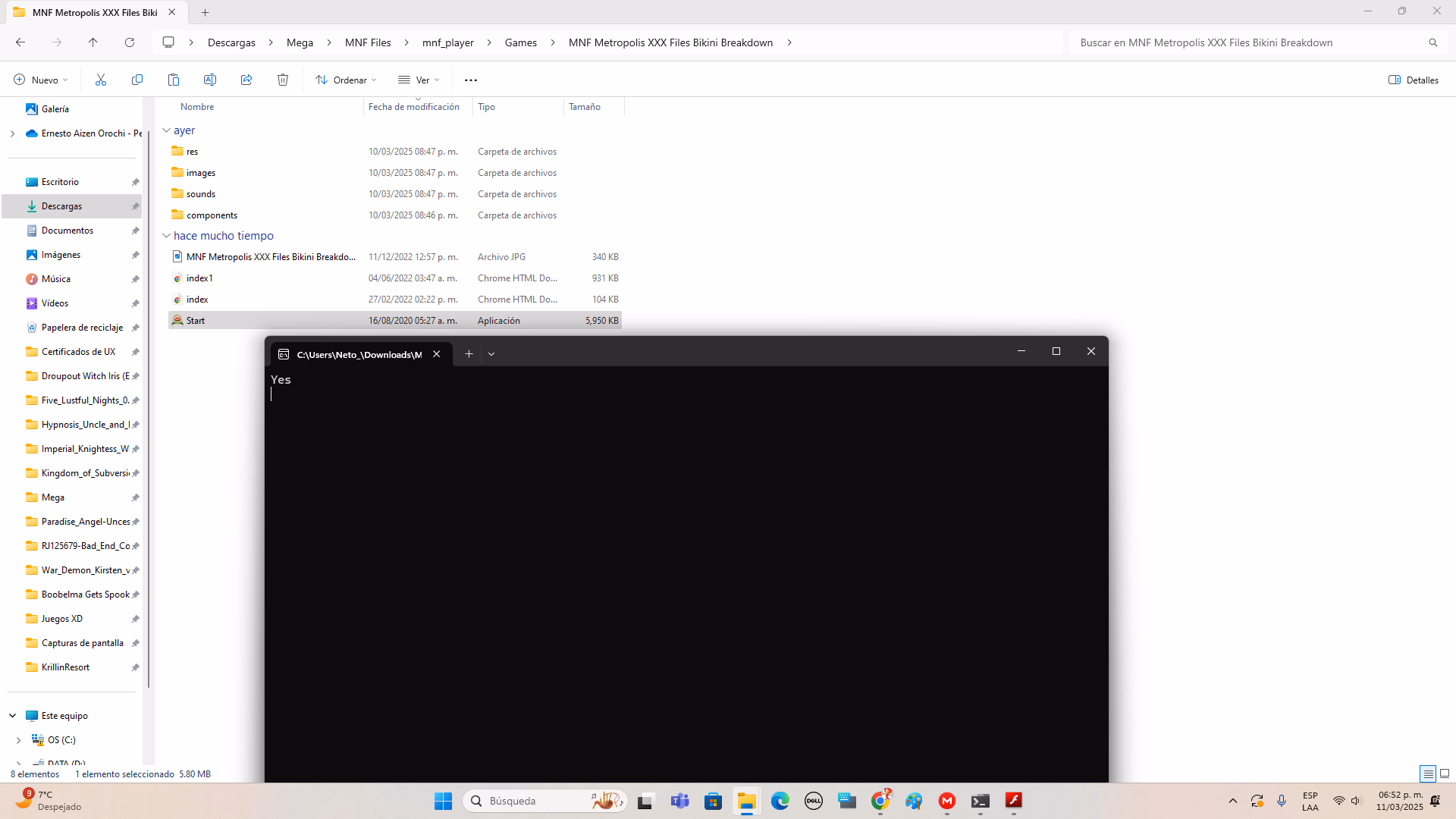The height and width of the screenshot is (819, 1456).
Task: Switch to details list view in status bar
Action: click(x=1428, y=773)
